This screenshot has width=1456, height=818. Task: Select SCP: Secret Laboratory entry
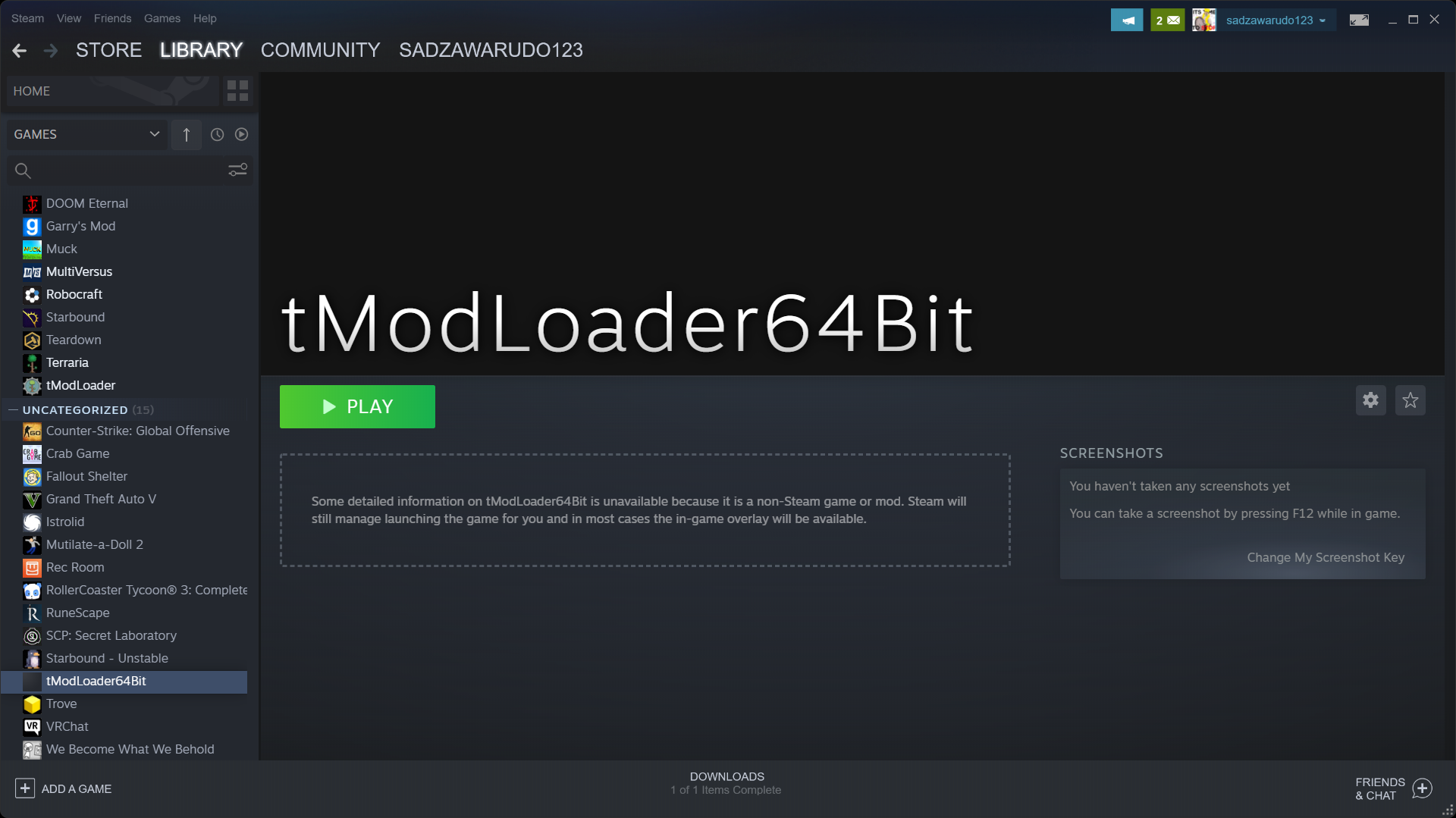coord(124,636)
